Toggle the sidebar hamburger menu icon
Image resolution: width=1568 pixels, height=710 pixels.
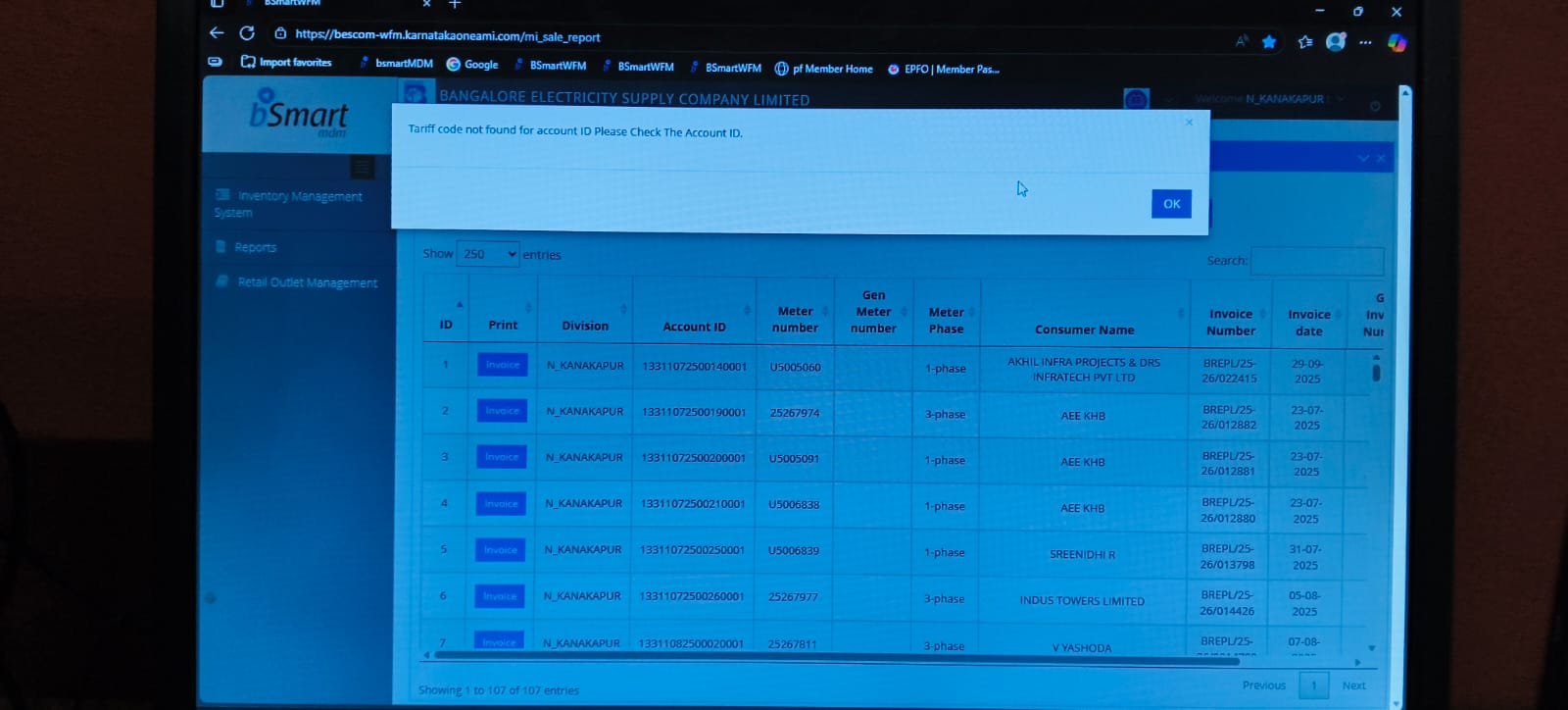click(363, 168)
